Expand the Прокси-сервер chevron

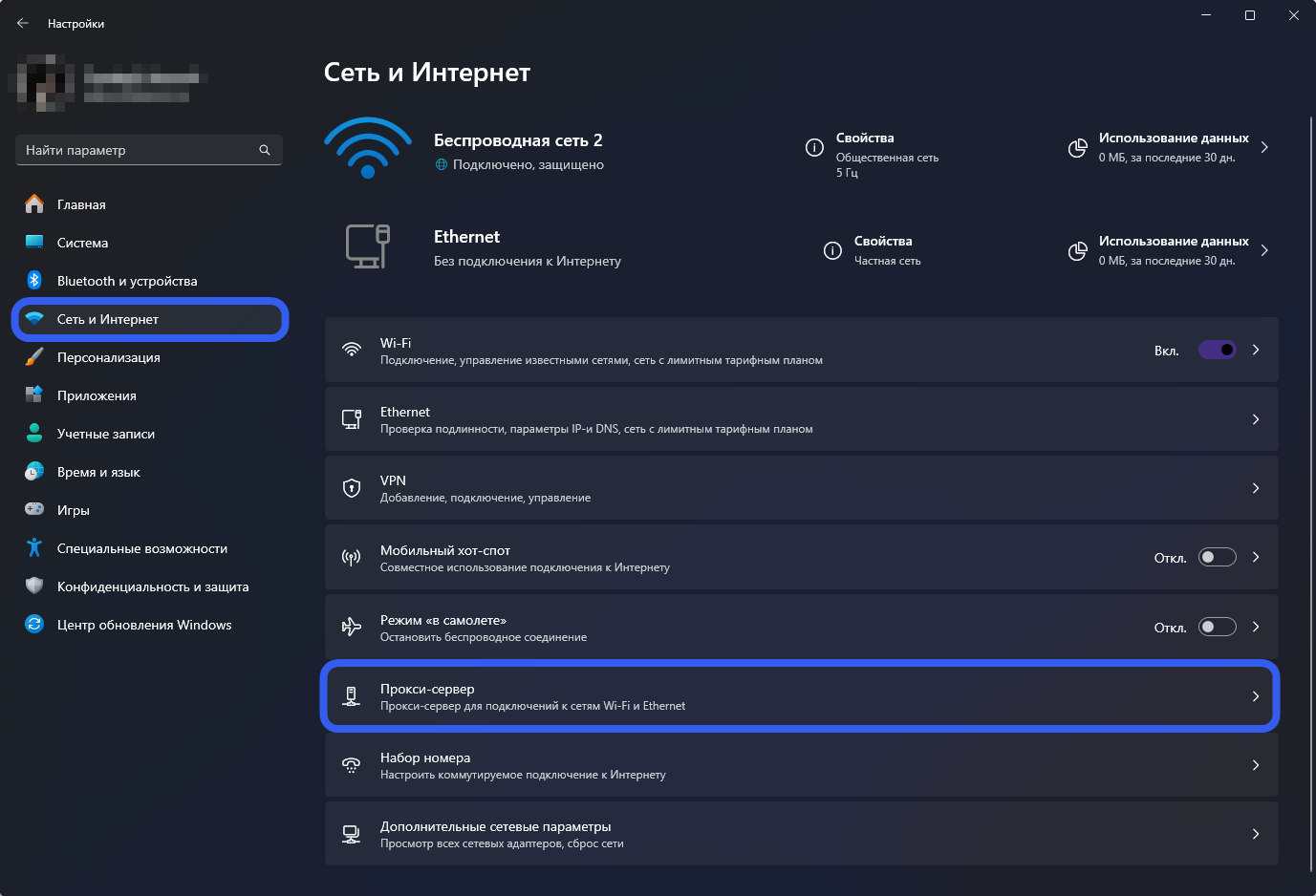point(1255,696)
